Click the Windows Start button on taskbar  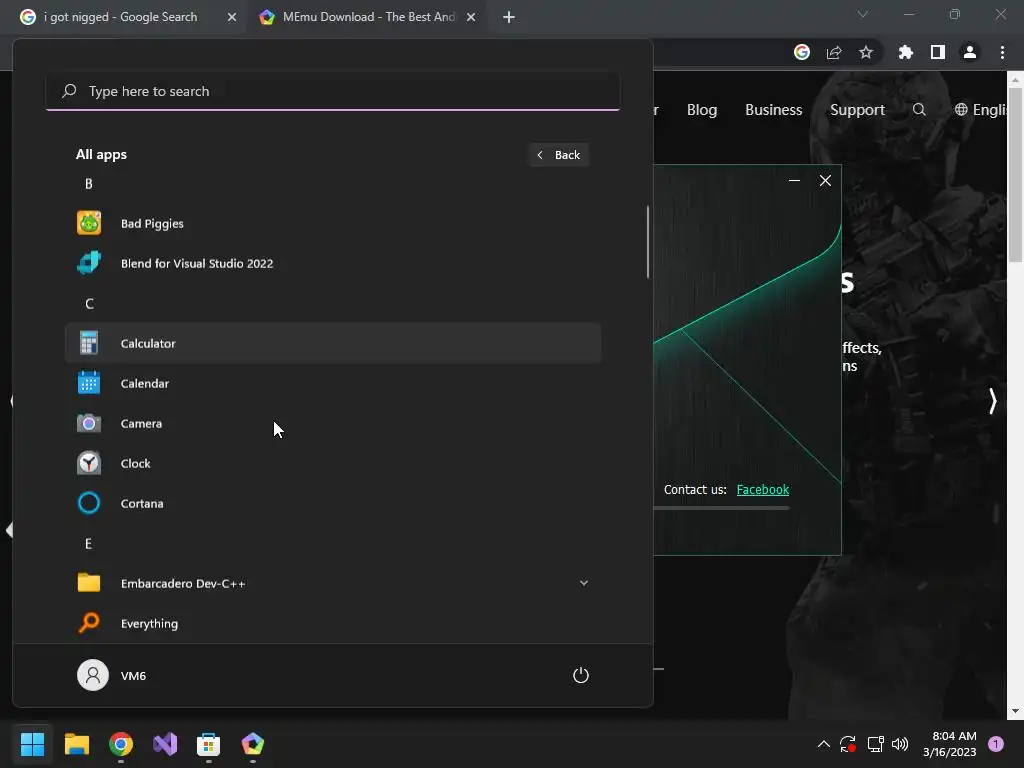point(32,743)
